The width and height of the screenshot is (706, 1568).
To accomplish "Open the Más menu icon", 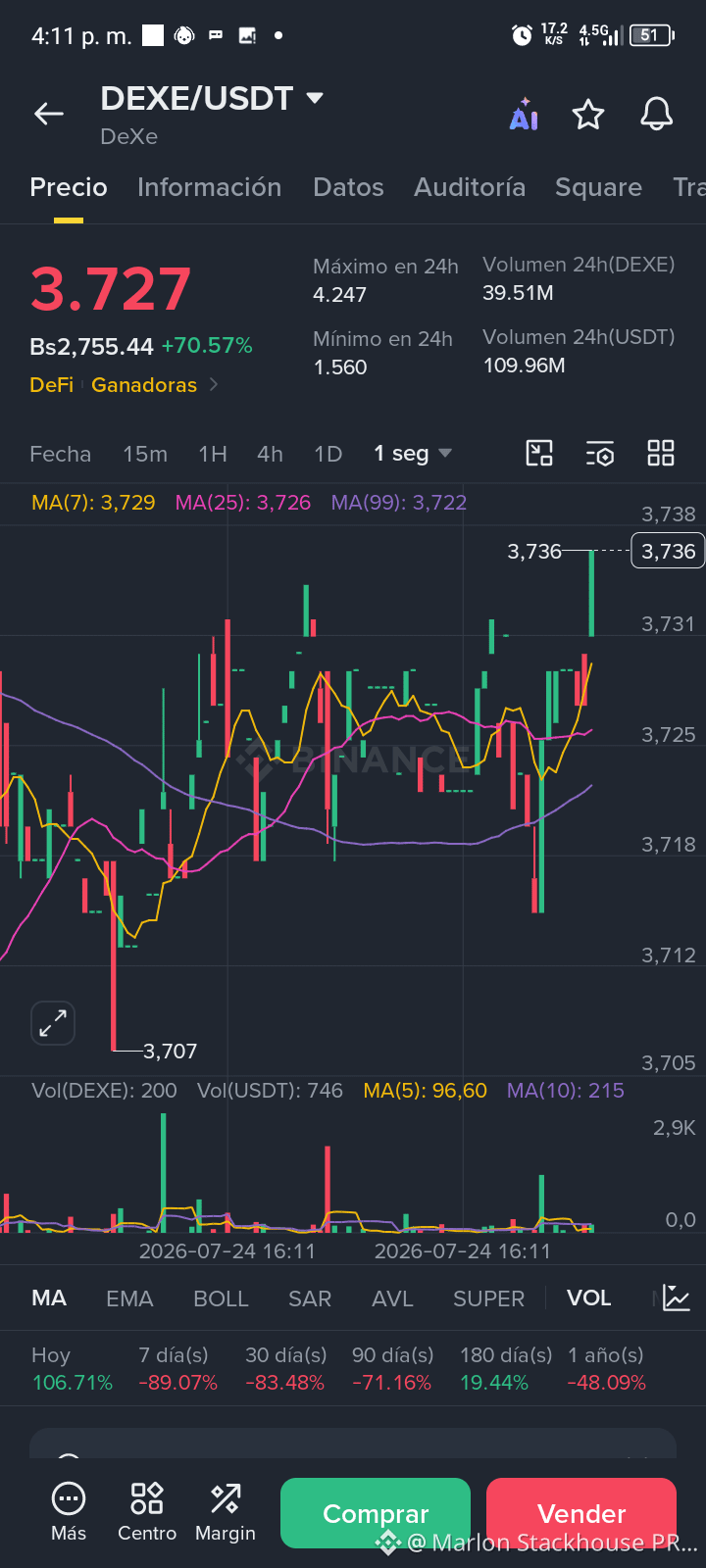I will 69,1498.
